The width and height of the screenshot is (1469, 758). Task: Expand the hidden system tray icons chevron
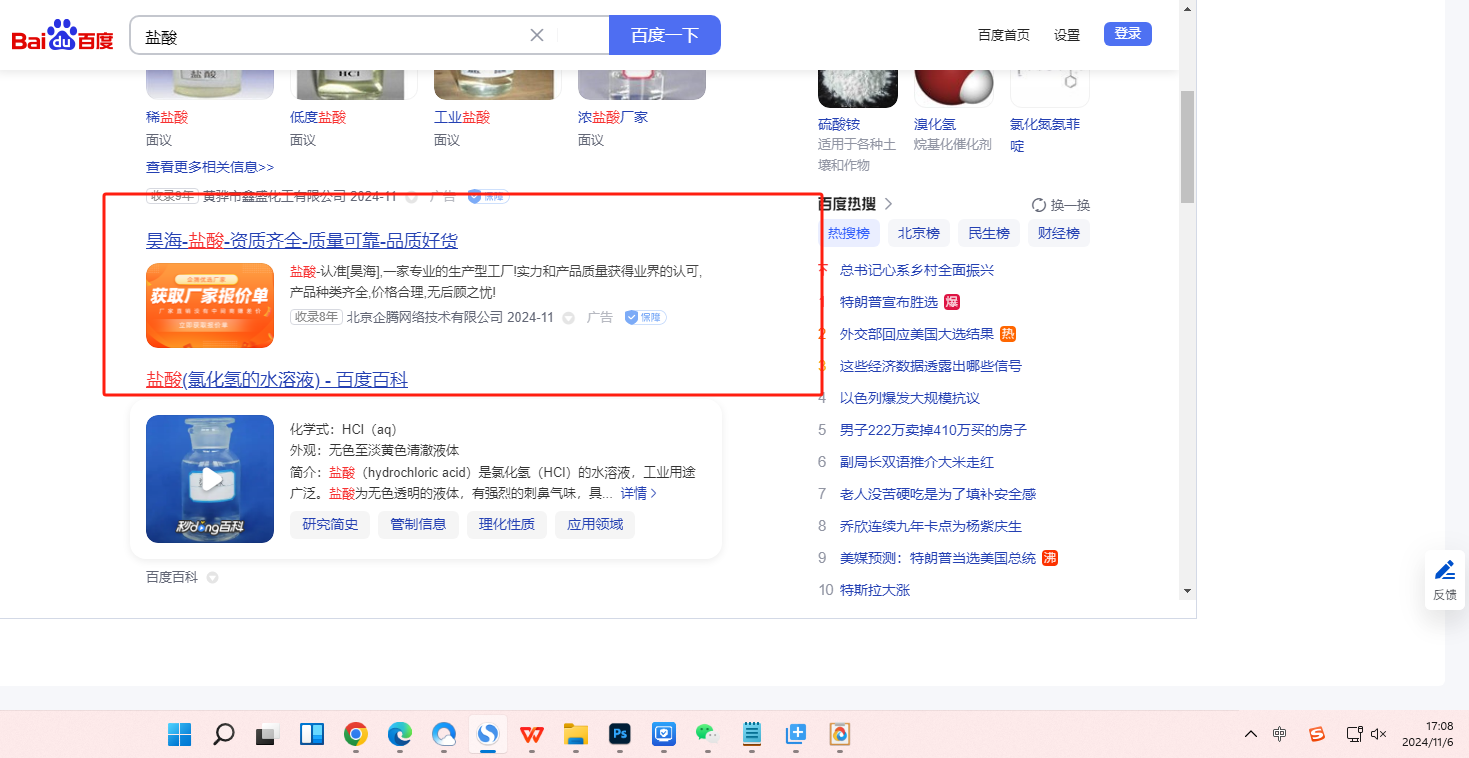pyautogui.click(x=1251, y=734)
